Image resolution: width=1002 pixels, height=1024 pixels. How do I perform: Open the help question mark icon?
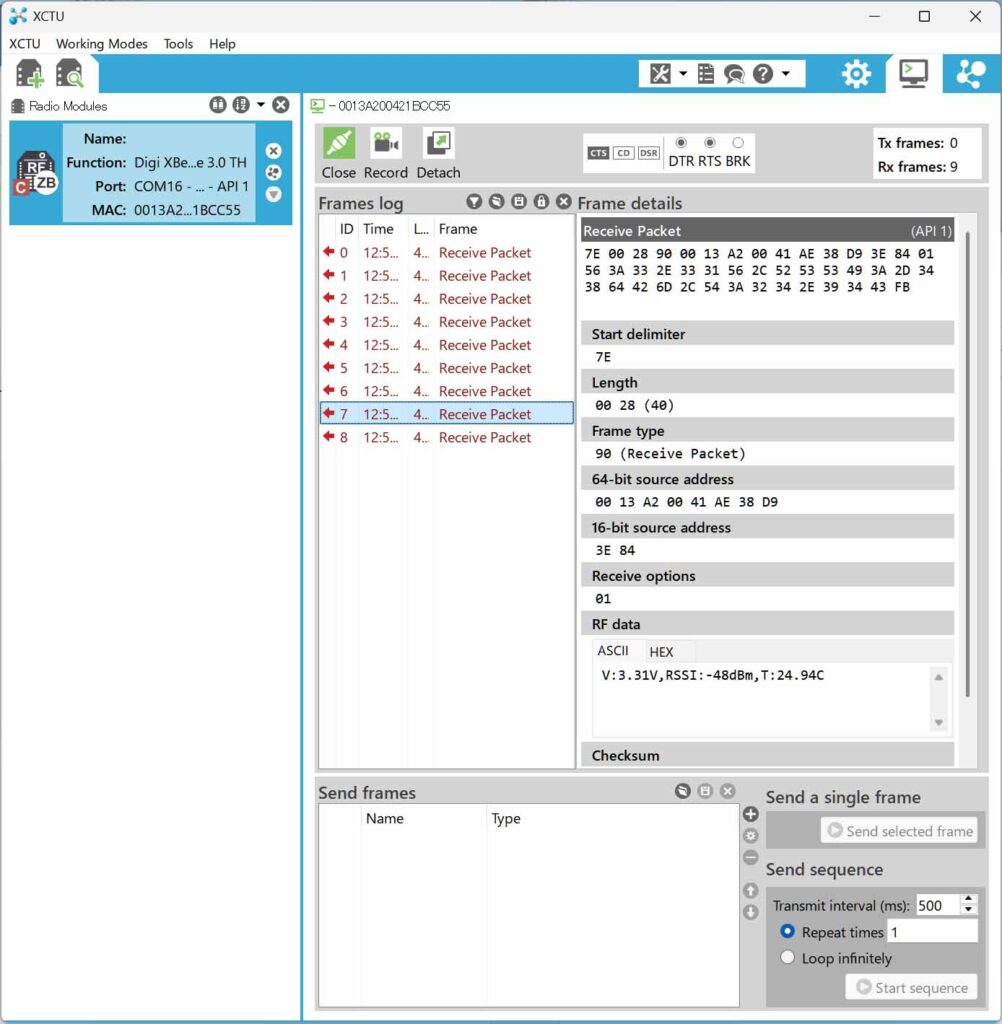coord(762,74)
